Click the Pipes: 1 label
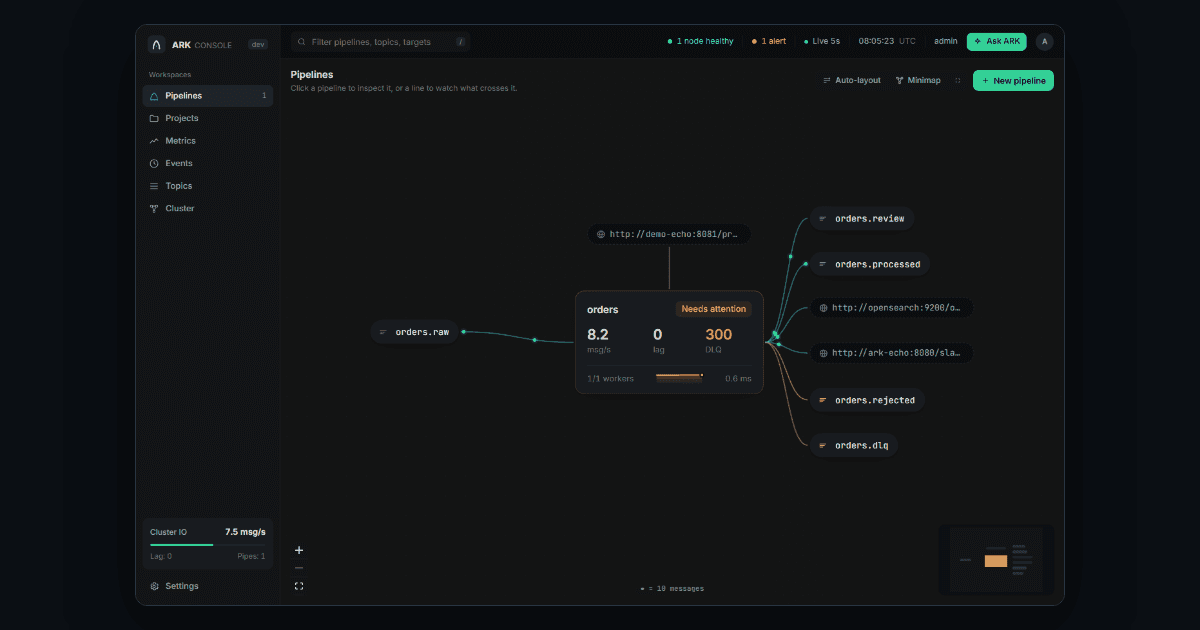Viewport: 1200px width, 630px height. 249,556
